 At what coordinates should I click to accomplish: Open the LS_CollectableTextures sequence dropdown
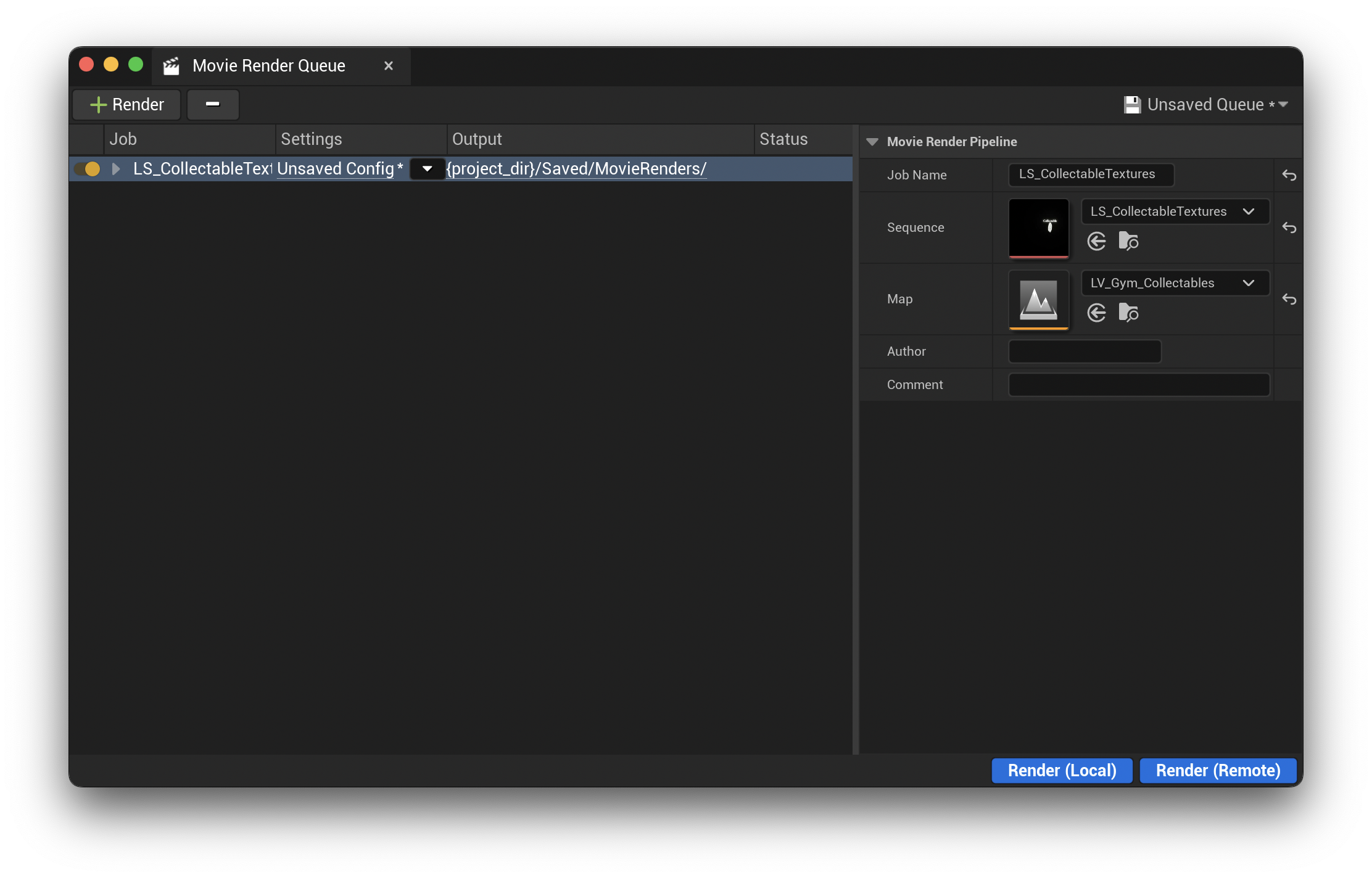[x=1249, y=211]
